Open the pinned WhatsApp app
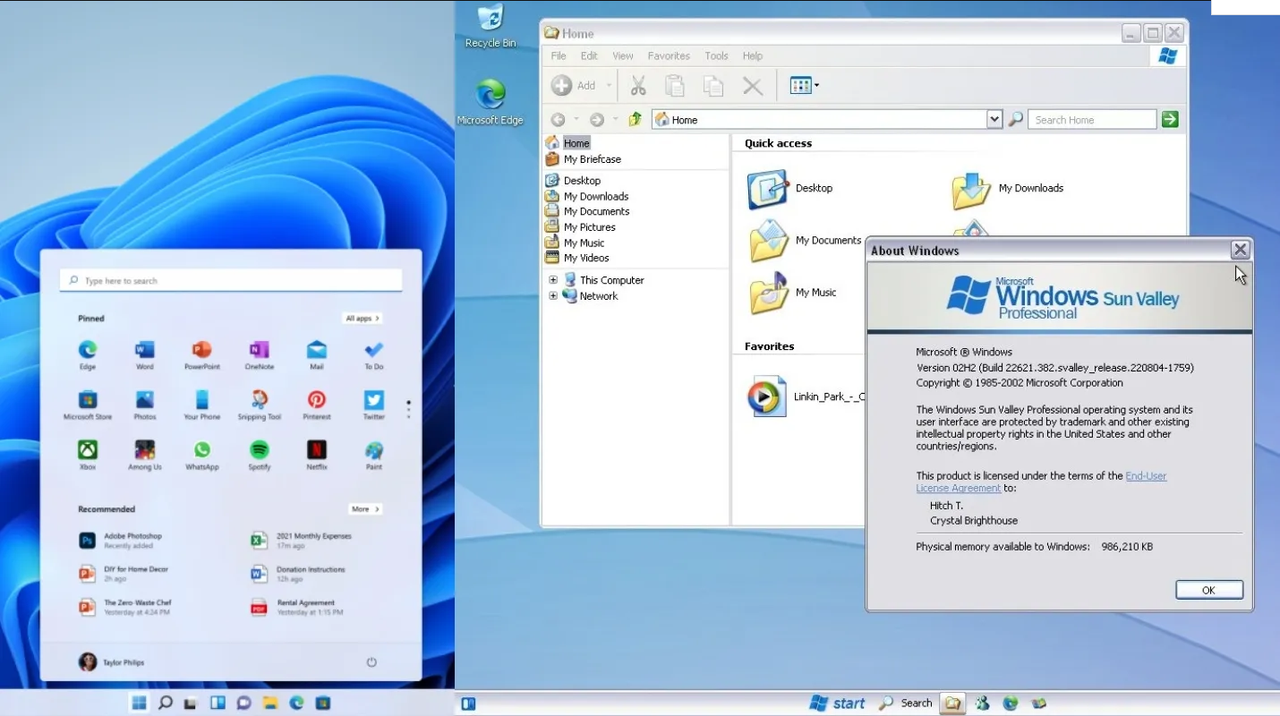 coord(202,454)
